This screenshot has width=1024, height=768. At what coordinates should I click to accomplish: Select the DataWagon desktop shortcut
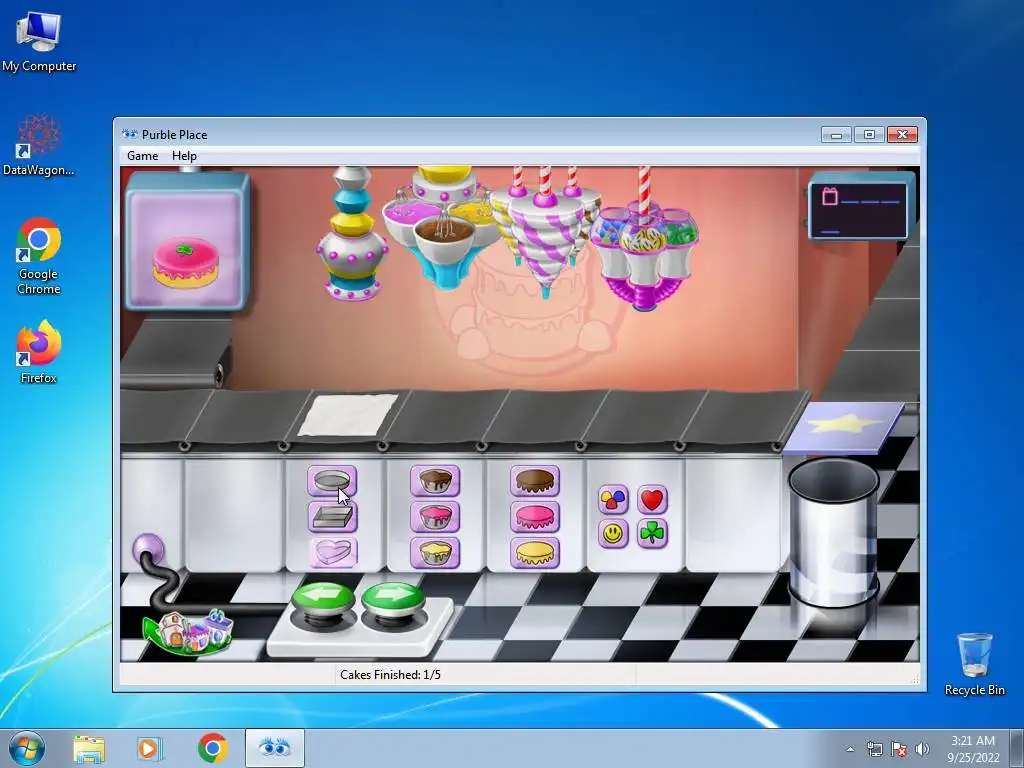[x=39, y=145]
